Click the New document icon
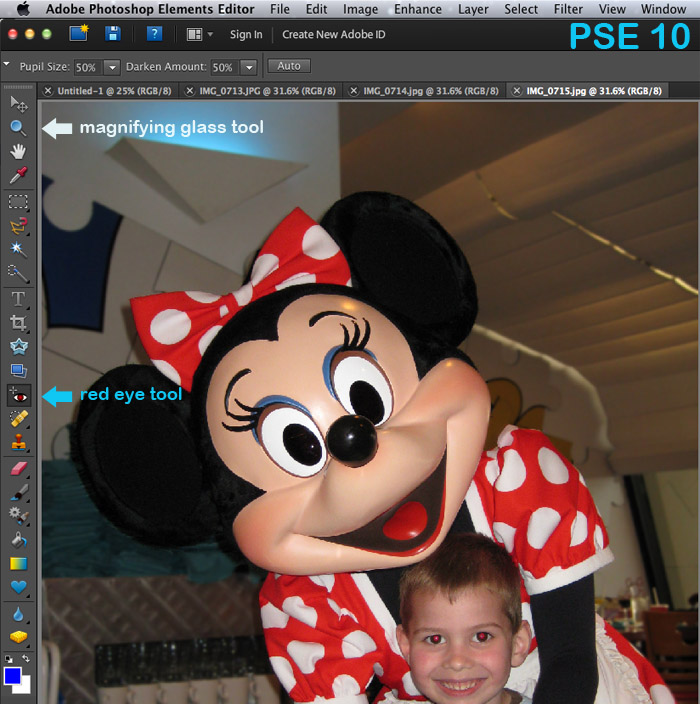Screen dimensions: 700x704 (79, 33)
